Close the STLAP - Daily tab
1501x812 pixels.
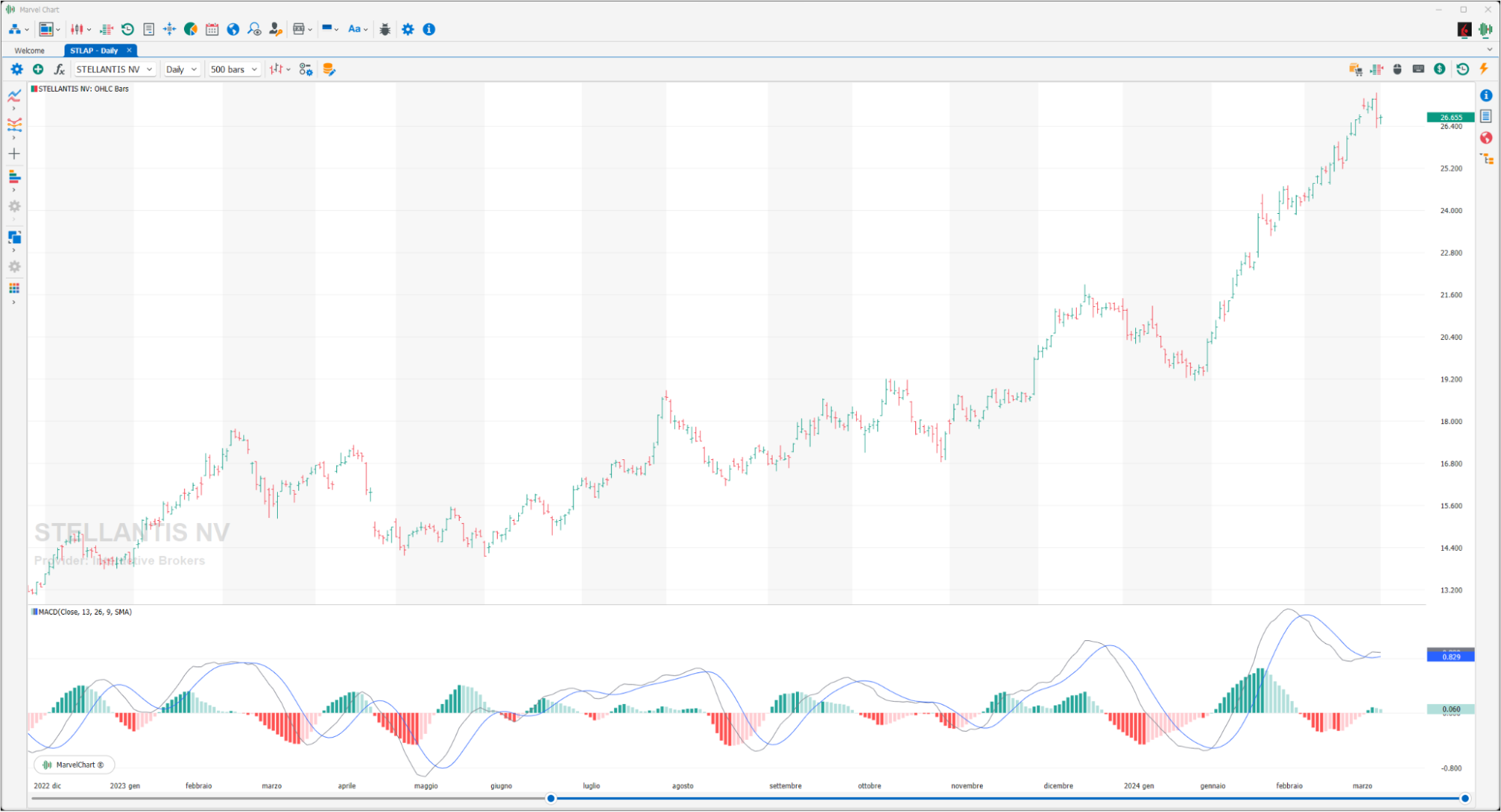129,50
